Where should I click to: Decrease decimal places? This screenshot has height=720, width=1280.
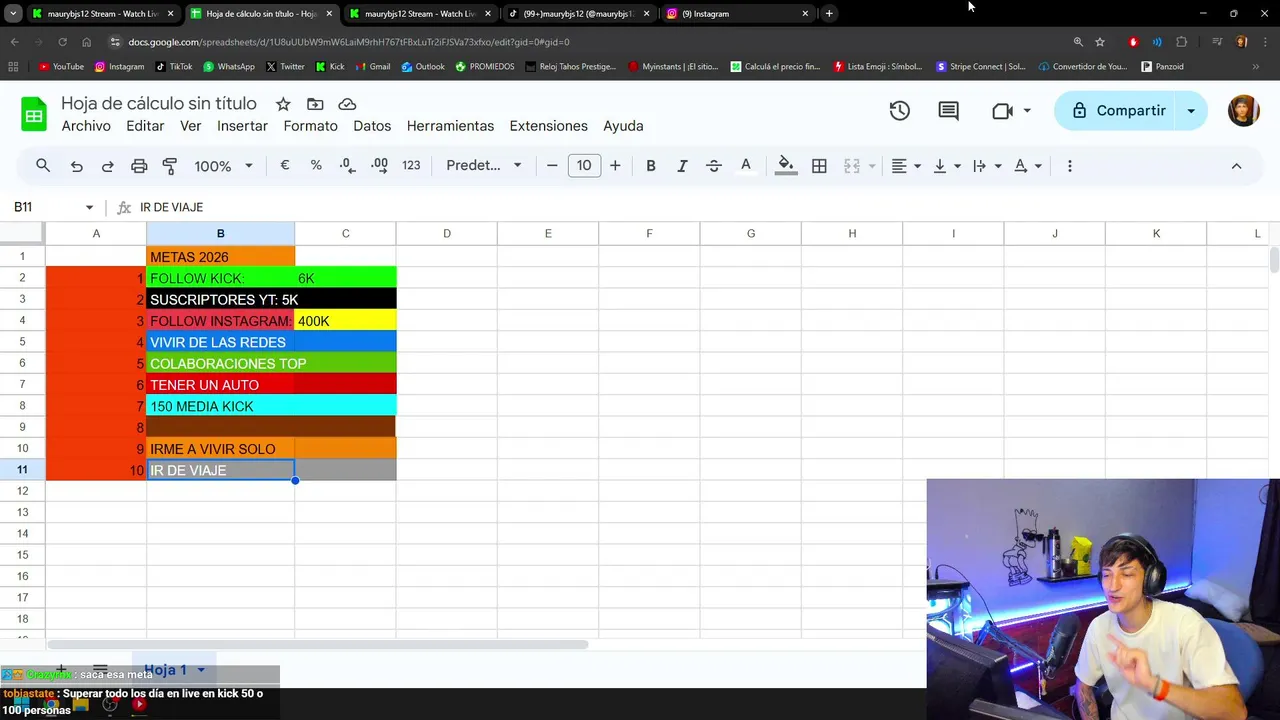(x=347, y=166)
